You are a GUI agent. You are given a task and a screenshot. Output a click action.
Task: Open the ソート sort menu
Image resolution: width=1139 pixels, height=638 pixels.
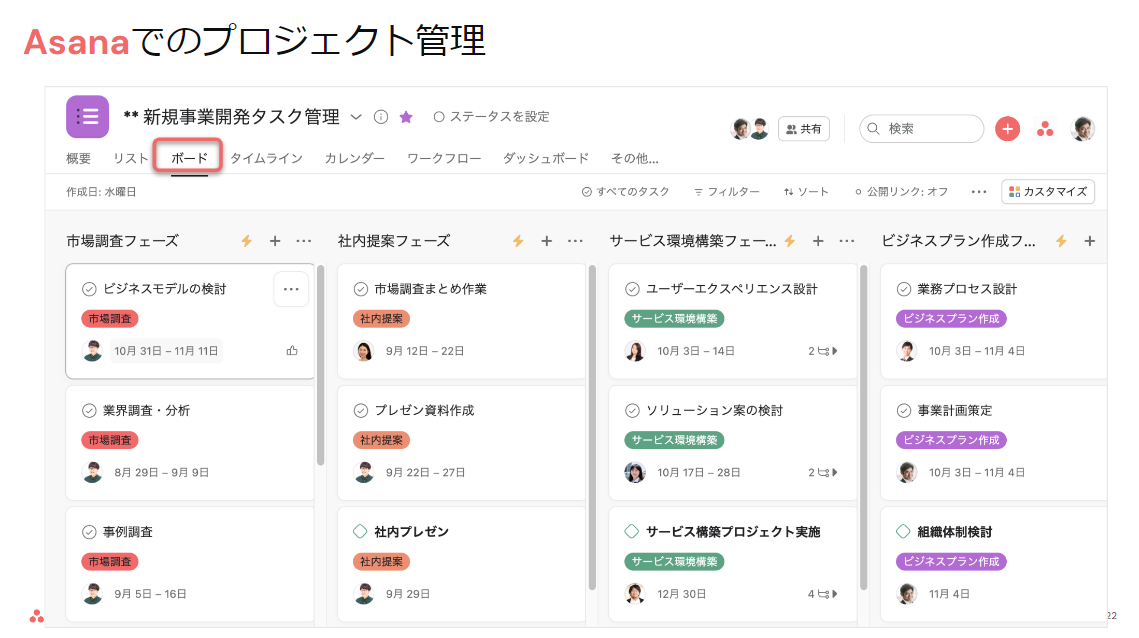(x=806, y=192)
